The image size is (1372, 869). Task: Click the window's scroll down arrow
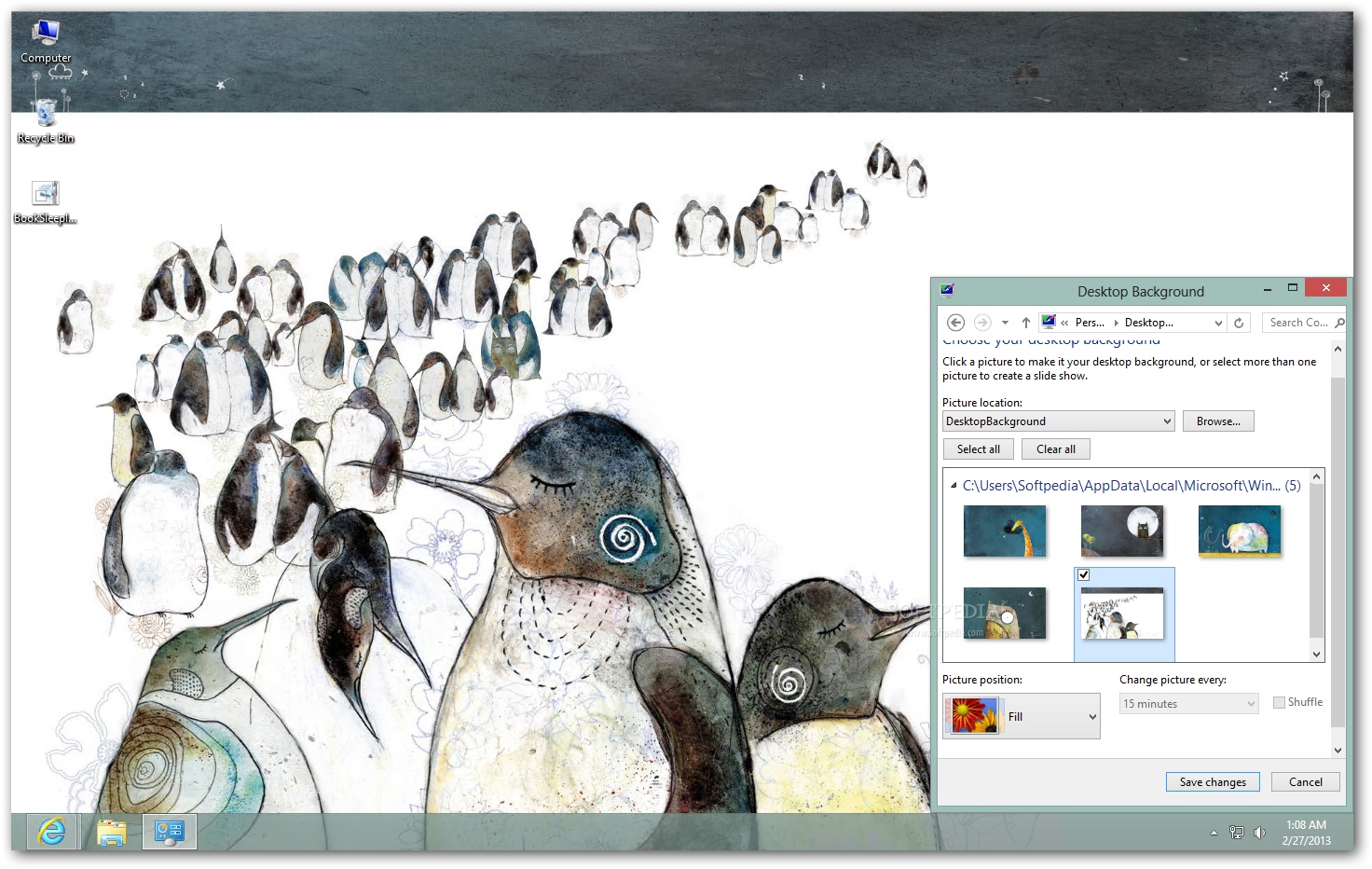tap(1338, 750)
